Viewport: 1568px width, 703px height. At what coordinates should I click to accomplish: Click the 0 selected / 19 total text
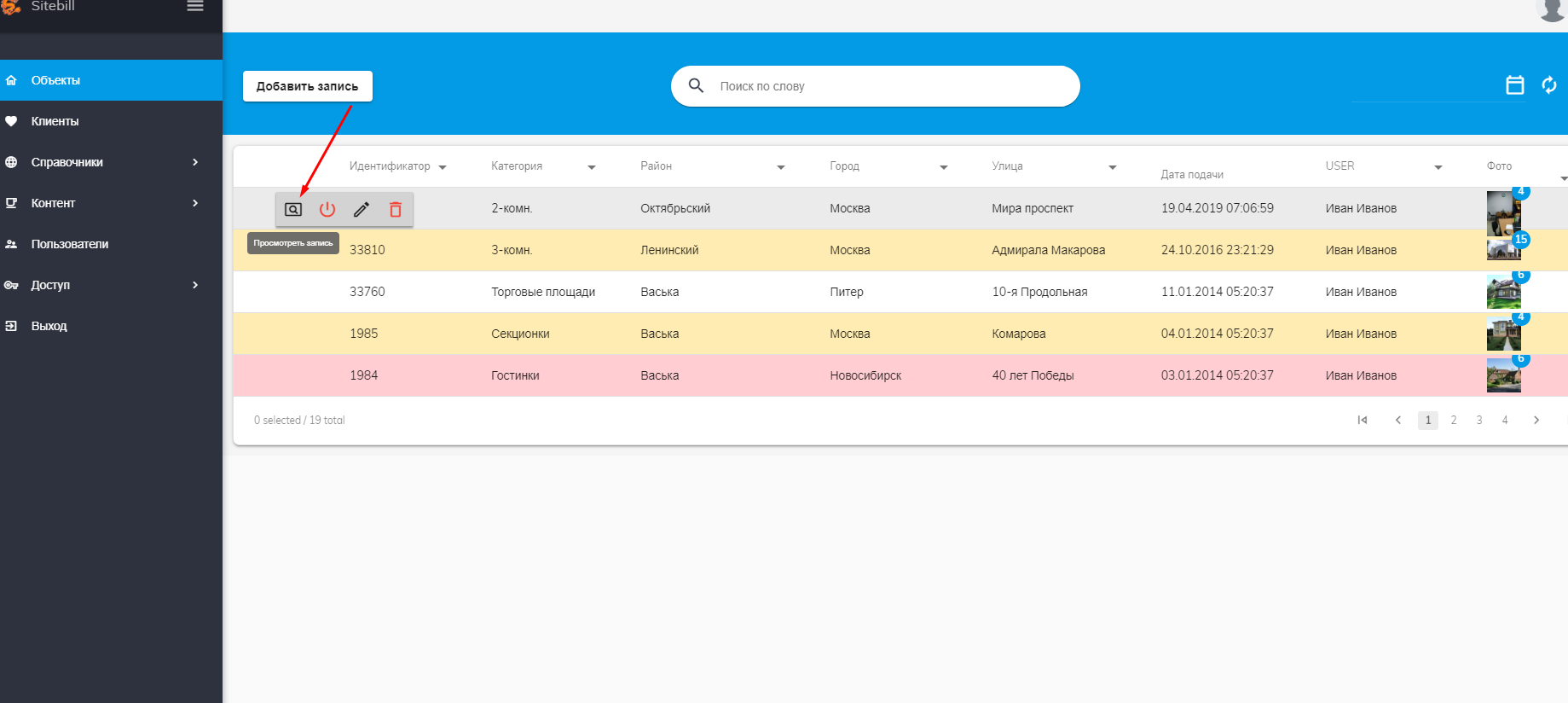point(299,420)
